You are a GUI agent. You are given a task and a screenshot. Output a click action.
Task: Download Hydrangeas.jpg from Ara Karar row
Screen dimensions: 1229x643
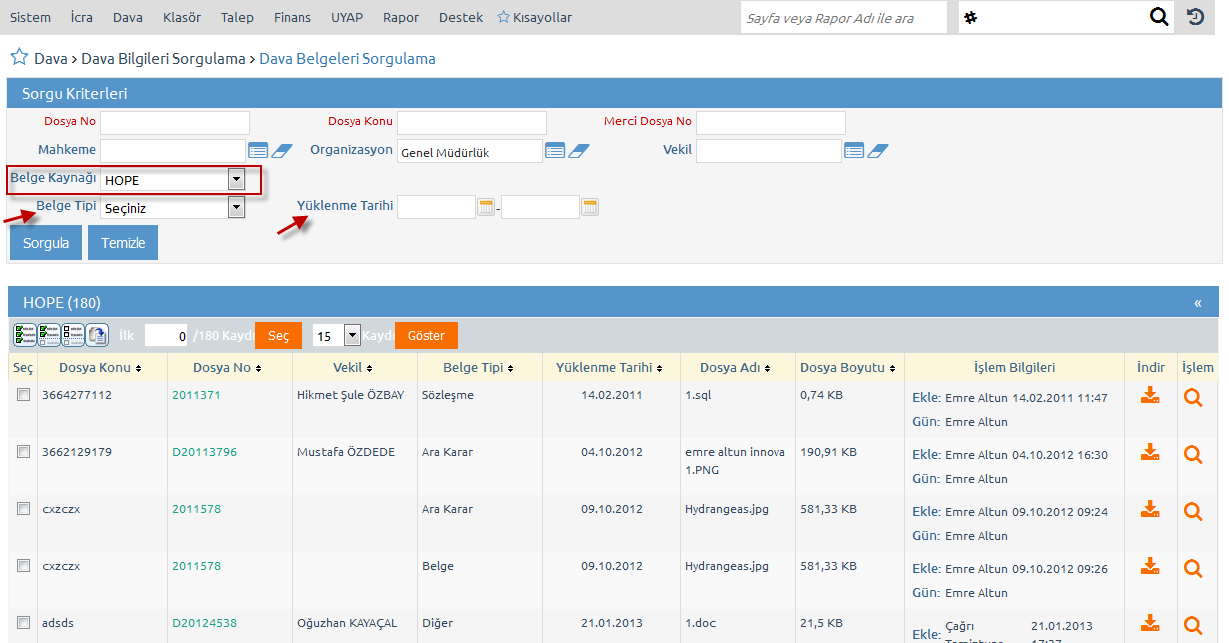(1150, 510)
